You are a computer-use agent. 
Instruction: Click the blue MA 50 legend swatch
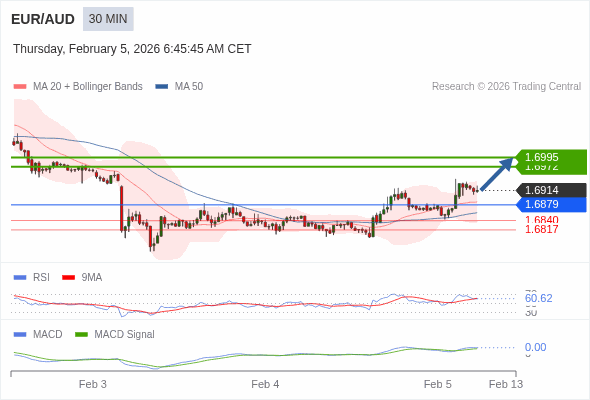point(162,87)
